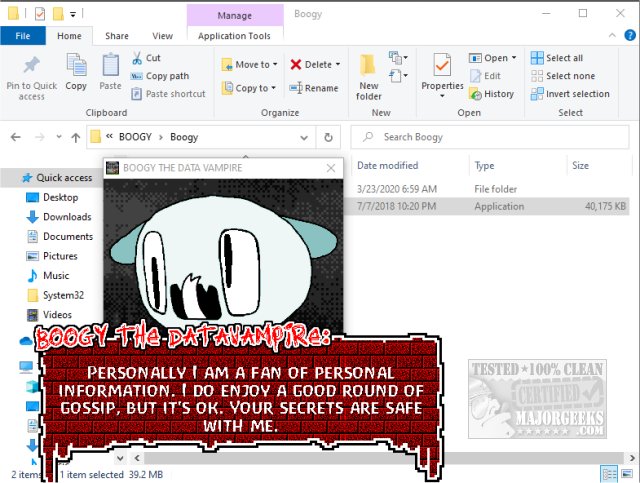The height and width of the screenshot is (483, 640).
Task: Click Pin to Quick access icon
Action: [x=31, y=65]
